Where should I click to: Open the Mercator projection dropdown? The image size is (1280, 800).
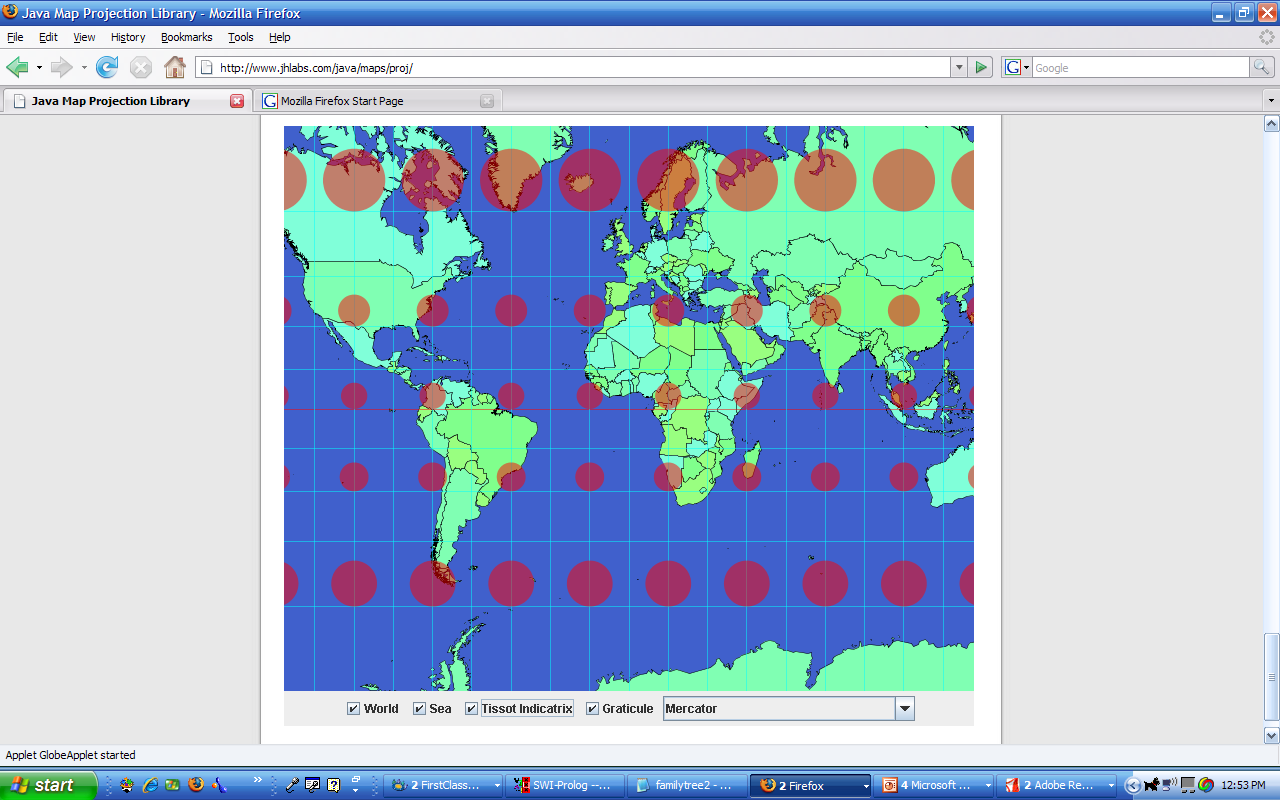coord(904,708)
